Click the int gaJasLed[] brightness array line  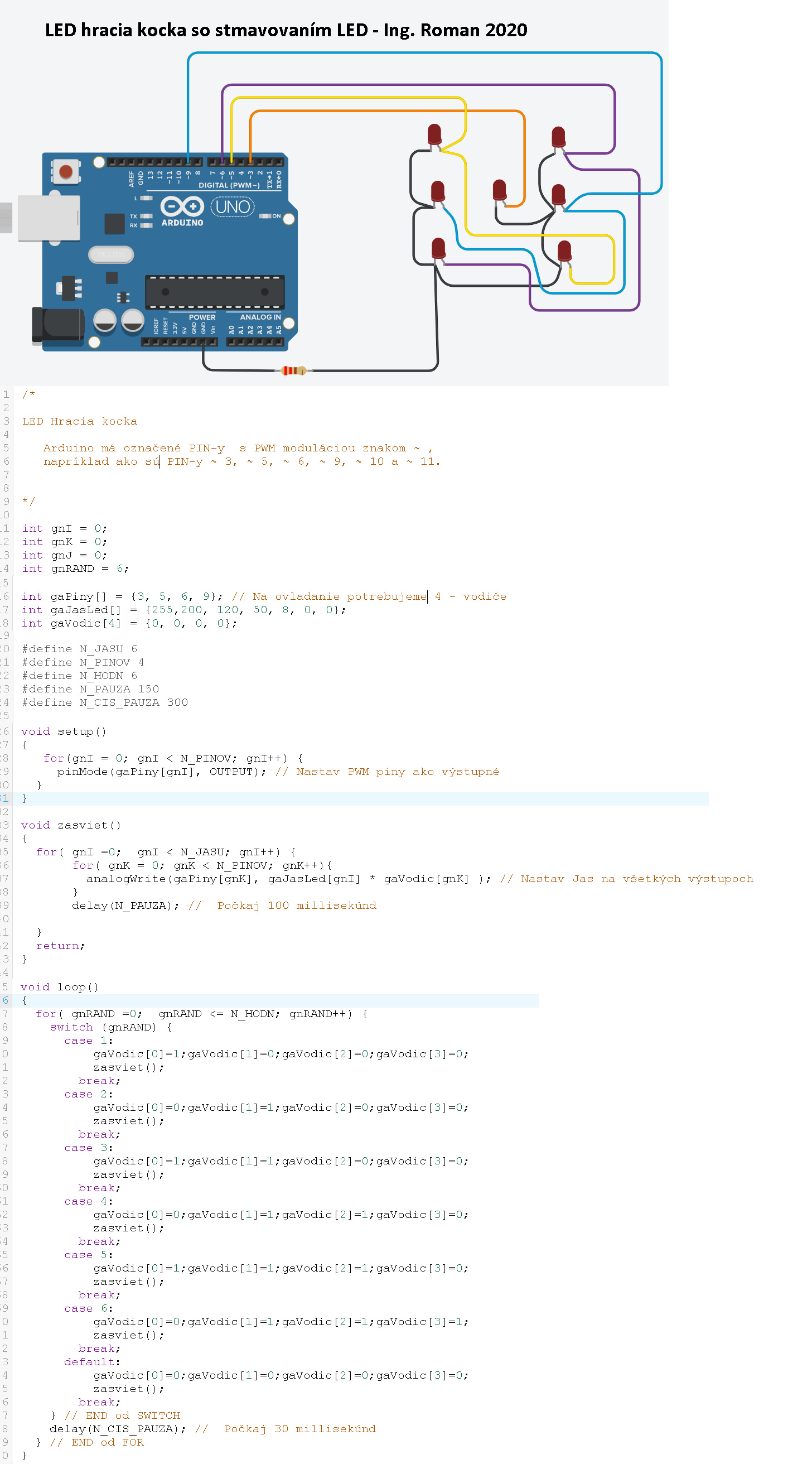[183, 610]
